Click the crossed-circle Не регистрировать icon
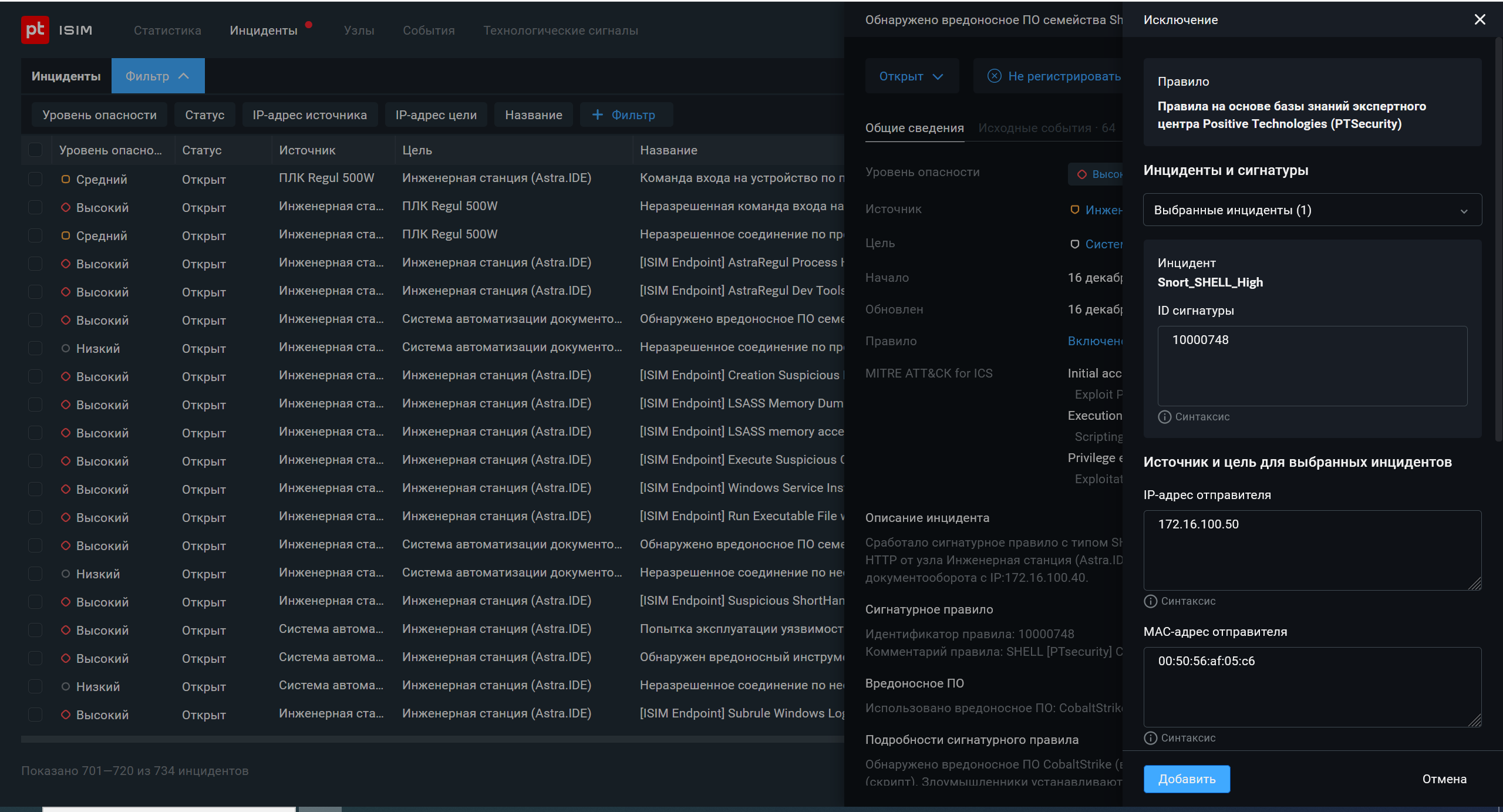 pos(994,76)
